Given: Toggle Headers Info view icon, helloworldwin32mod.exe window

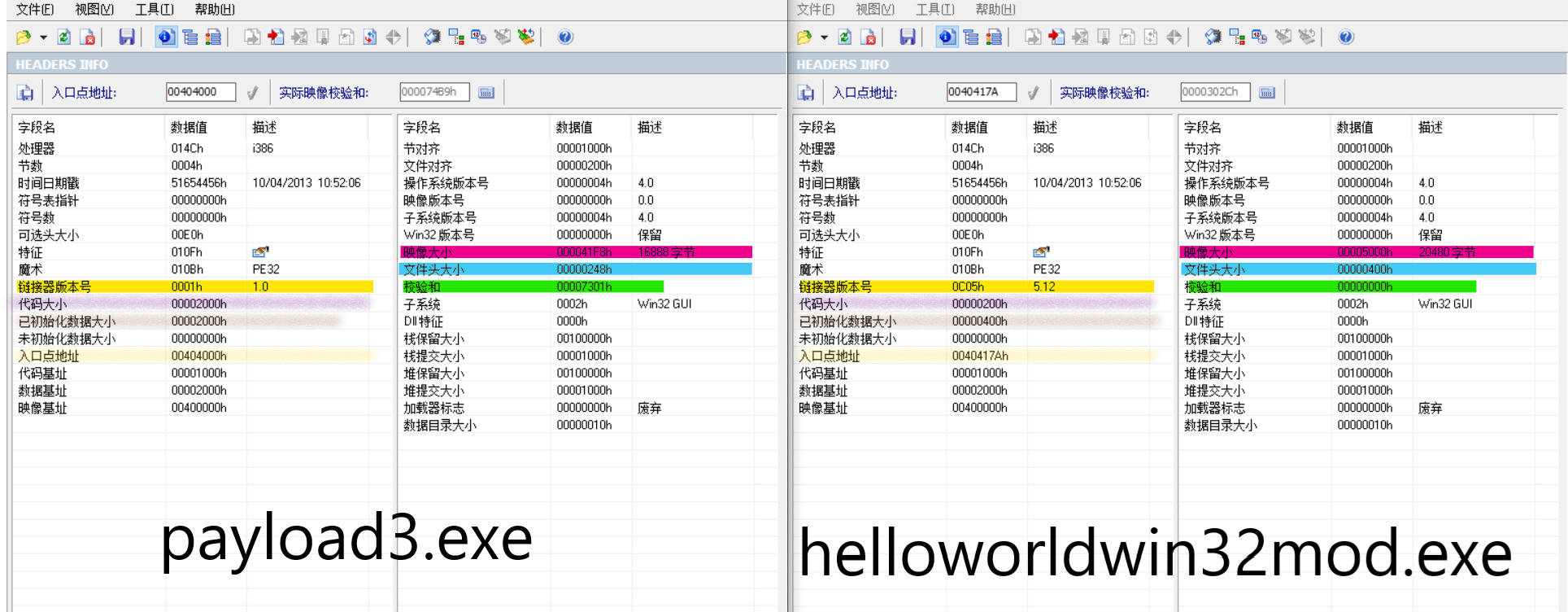Looking at the screenshot, I should coord(947,37).
